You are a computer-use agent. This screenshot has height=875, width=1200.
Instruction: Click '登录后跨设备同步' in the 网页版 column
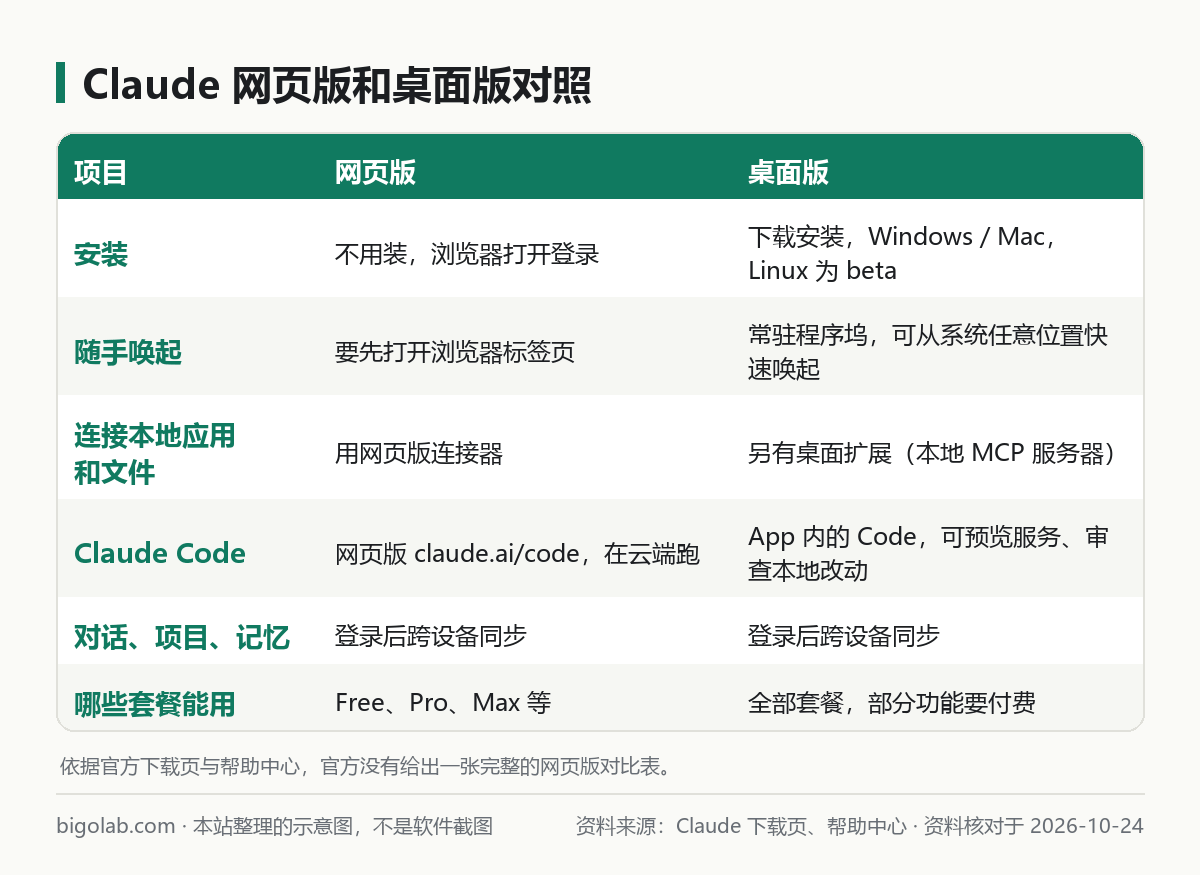click(431, 636)
